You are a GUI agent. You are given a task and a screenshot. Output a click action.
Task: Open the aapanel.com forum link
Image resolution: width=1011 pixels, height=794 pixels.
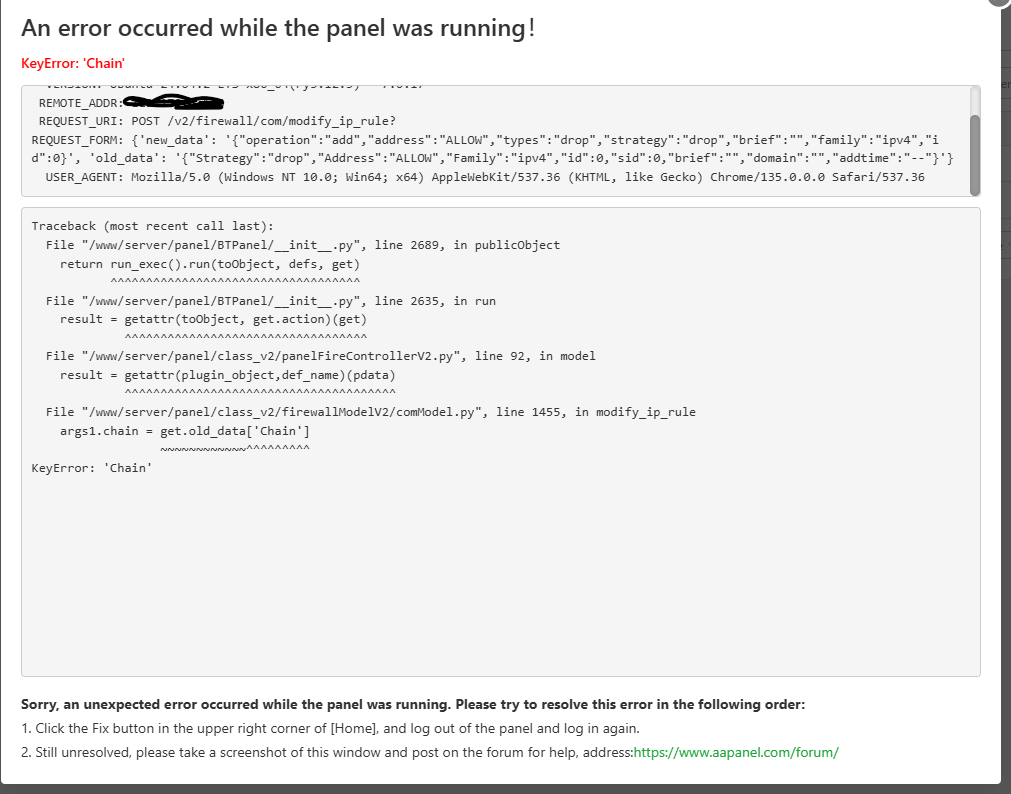pos(735,752)
